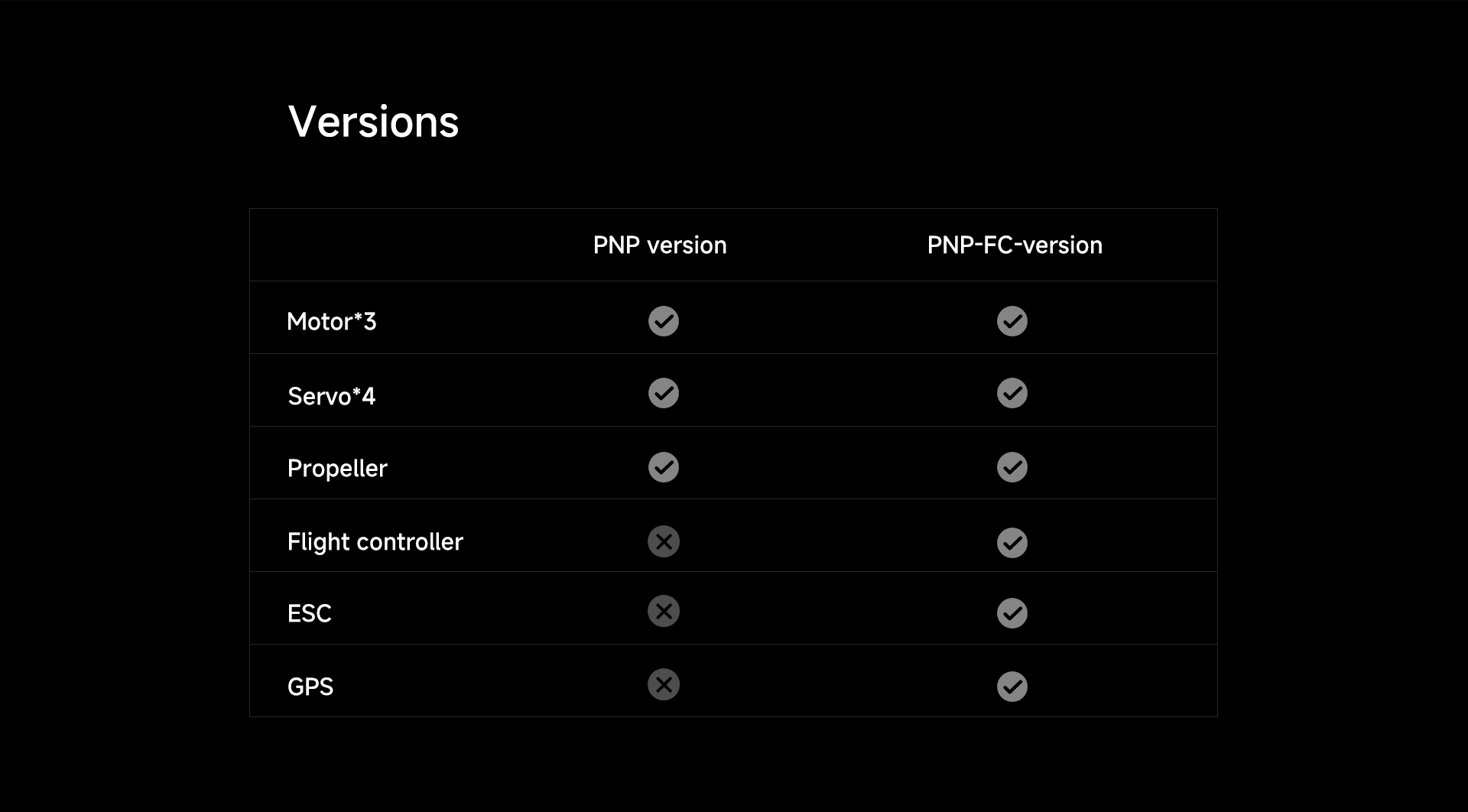Click the Motor*3 checkmark under PNP version
Image resolution: width=1468 pixels, height=812 pixels.
click(664, 321)
